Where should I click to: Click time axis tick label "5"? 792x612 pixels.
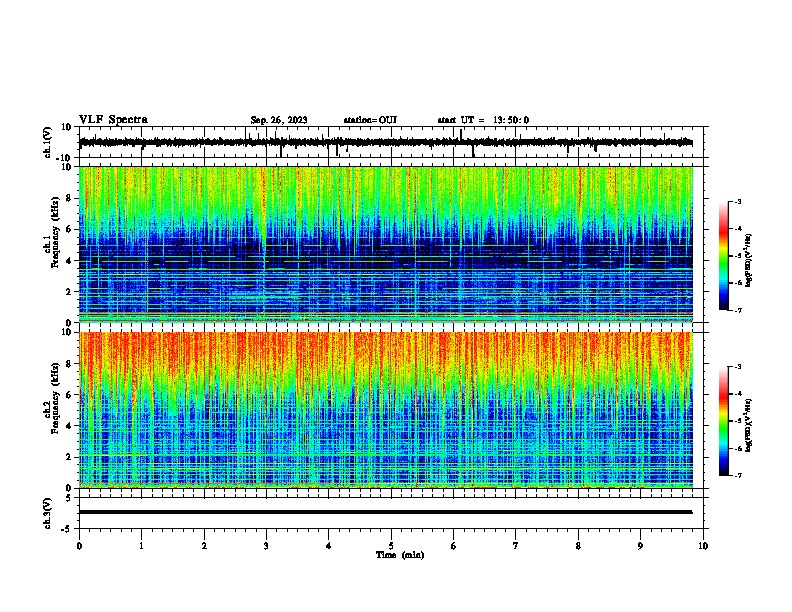[391, 546]
